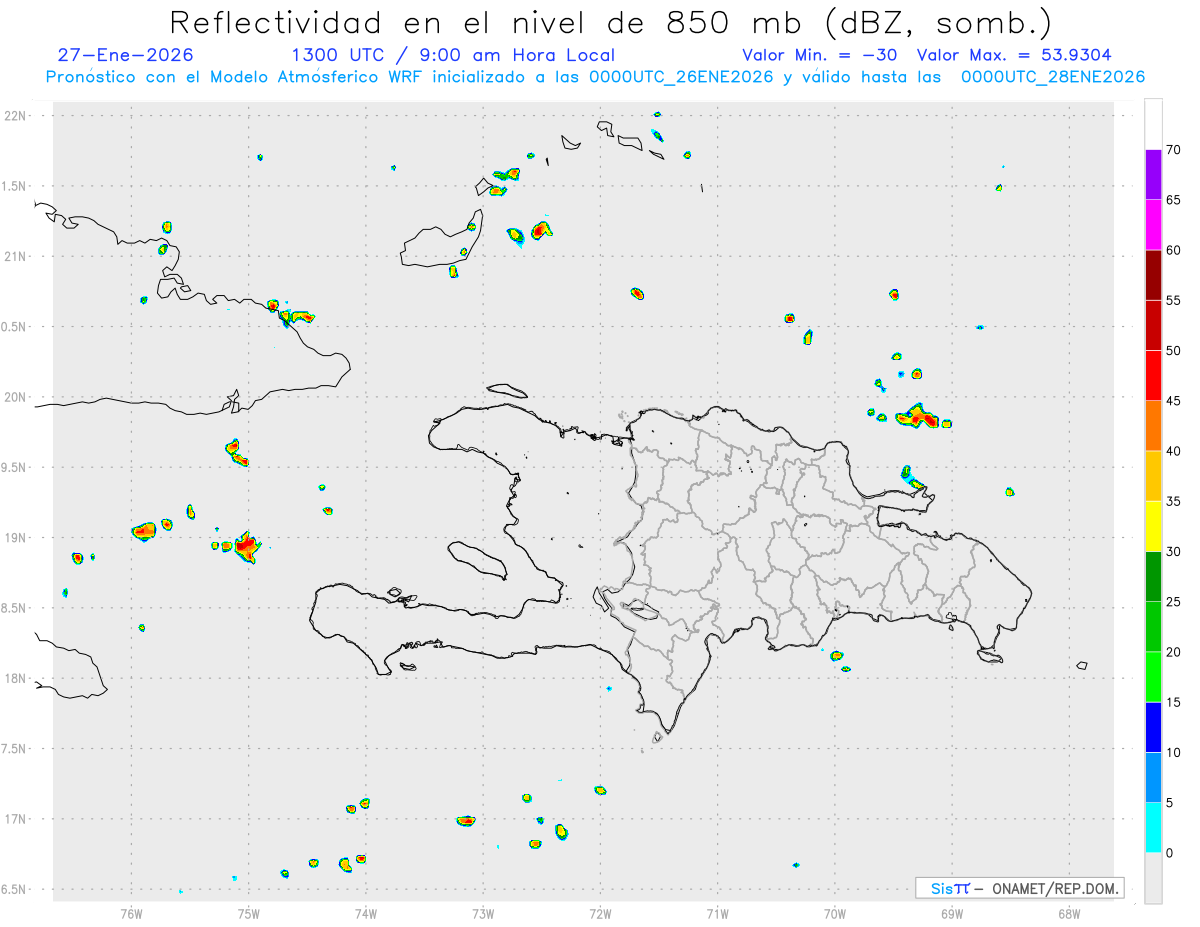1200x927 pixels.
Task: Pick the cyan 0–5 dBZ color band
Action: point(1153,828)
